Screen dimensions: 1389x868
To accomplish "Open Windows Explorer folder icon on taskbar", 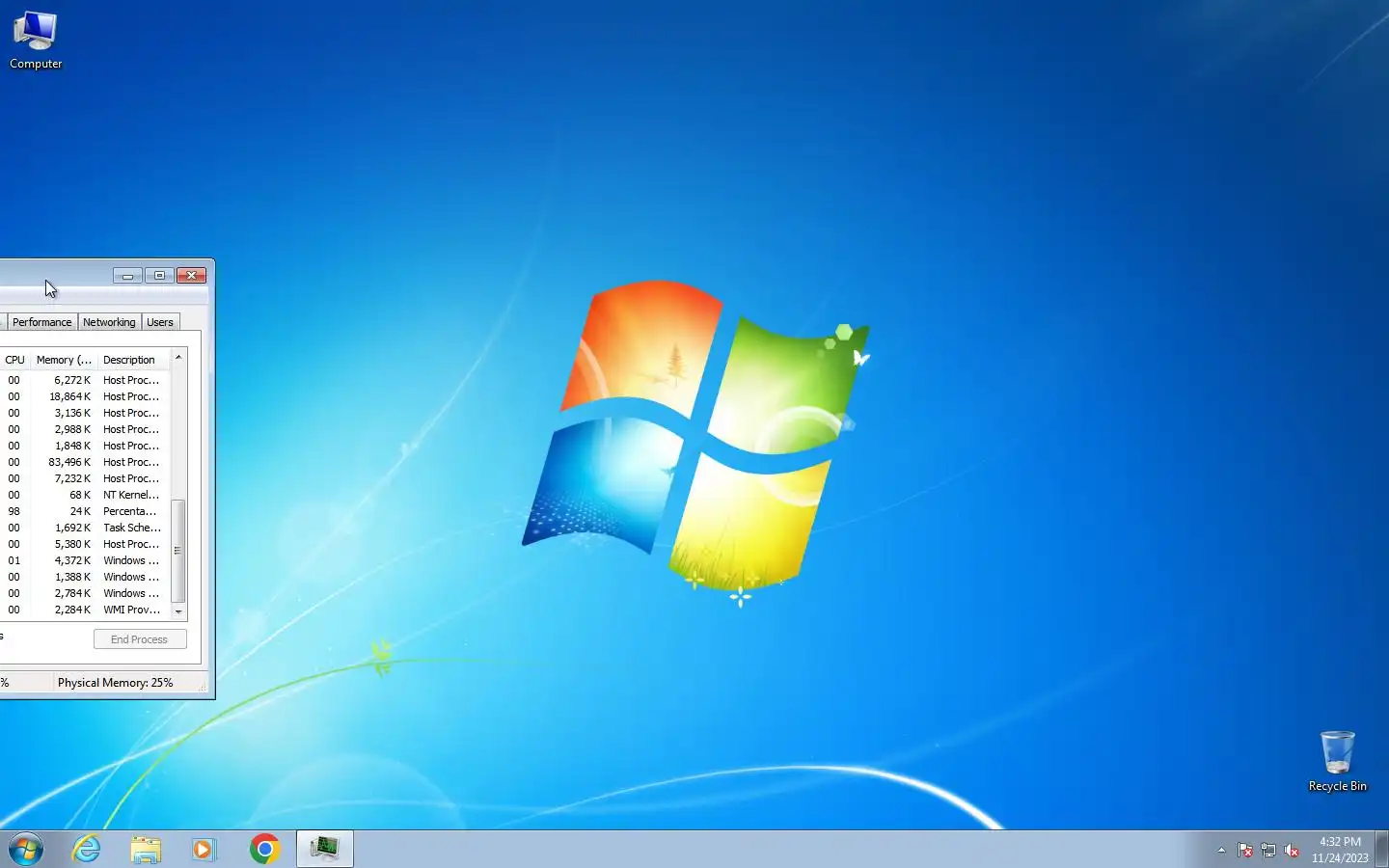I will (x=146, y=850).
